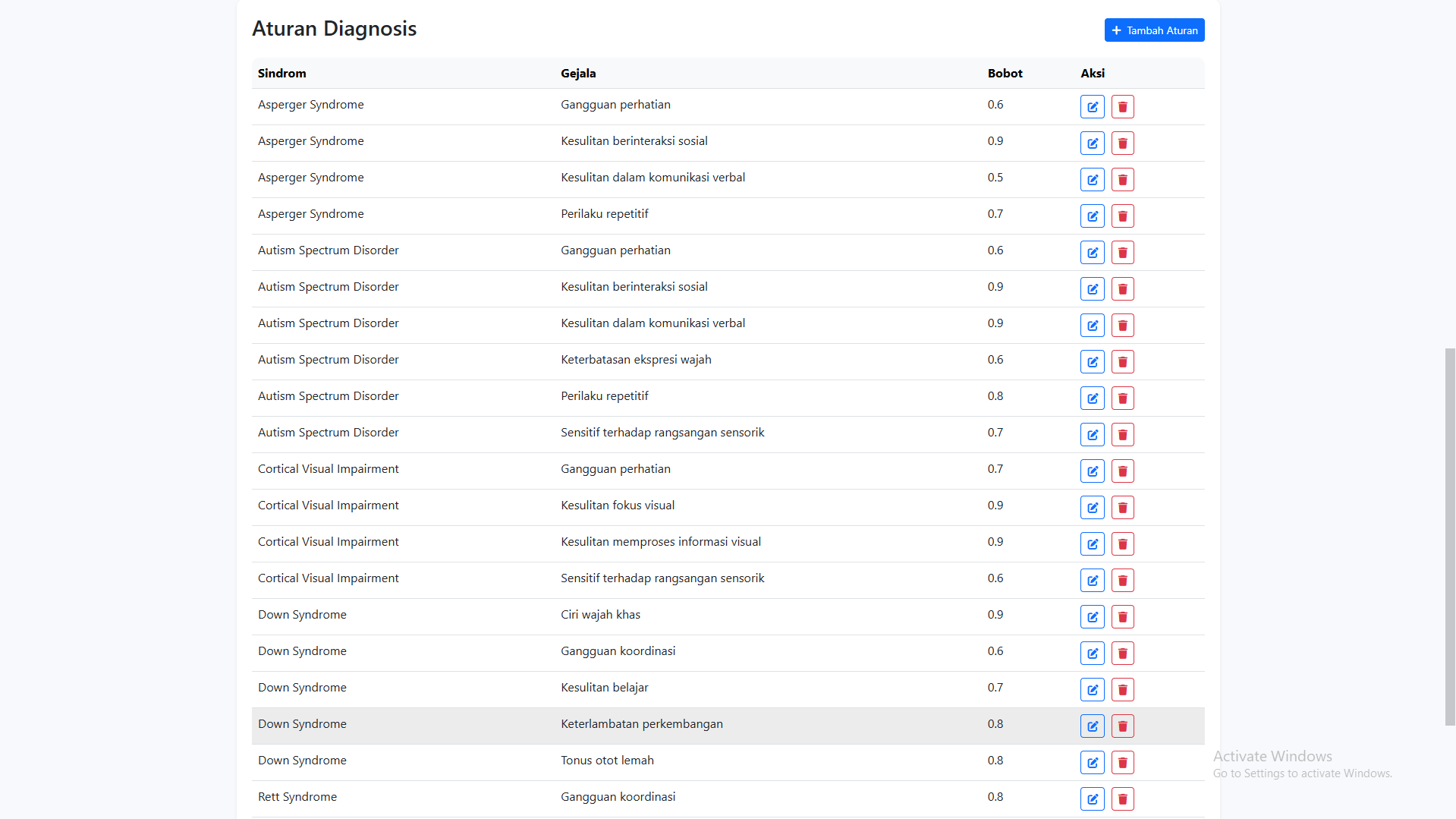This screenshot has height=819, width=1456.
Task: Delete the Kesulitan belajar rule
Action: pos(1123,690)
